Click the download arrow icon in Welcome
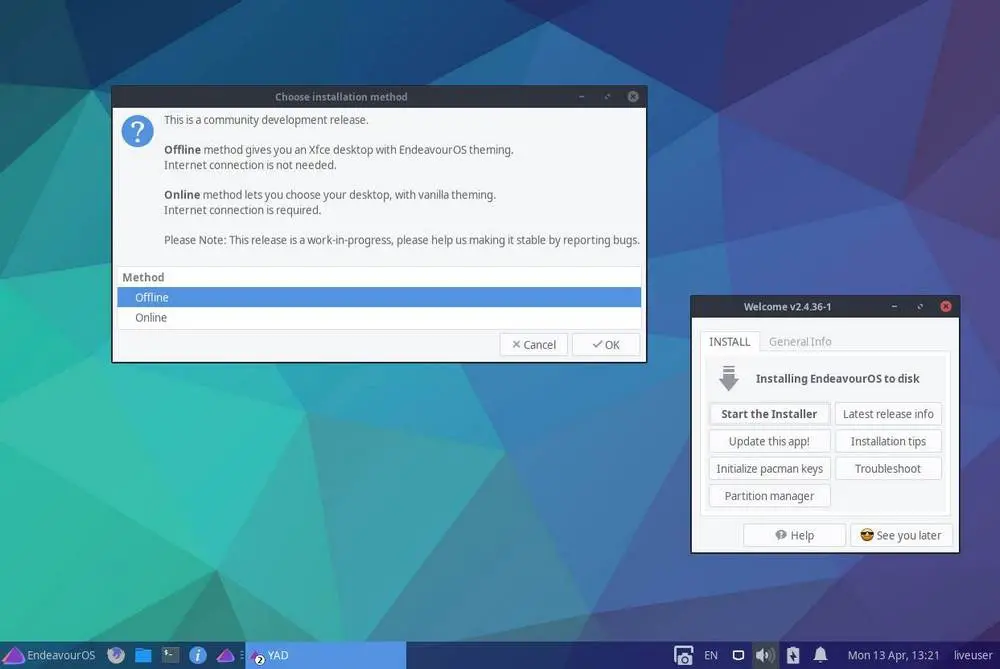The width and height of the screenshot is (1000, 669). pos(728,378)
